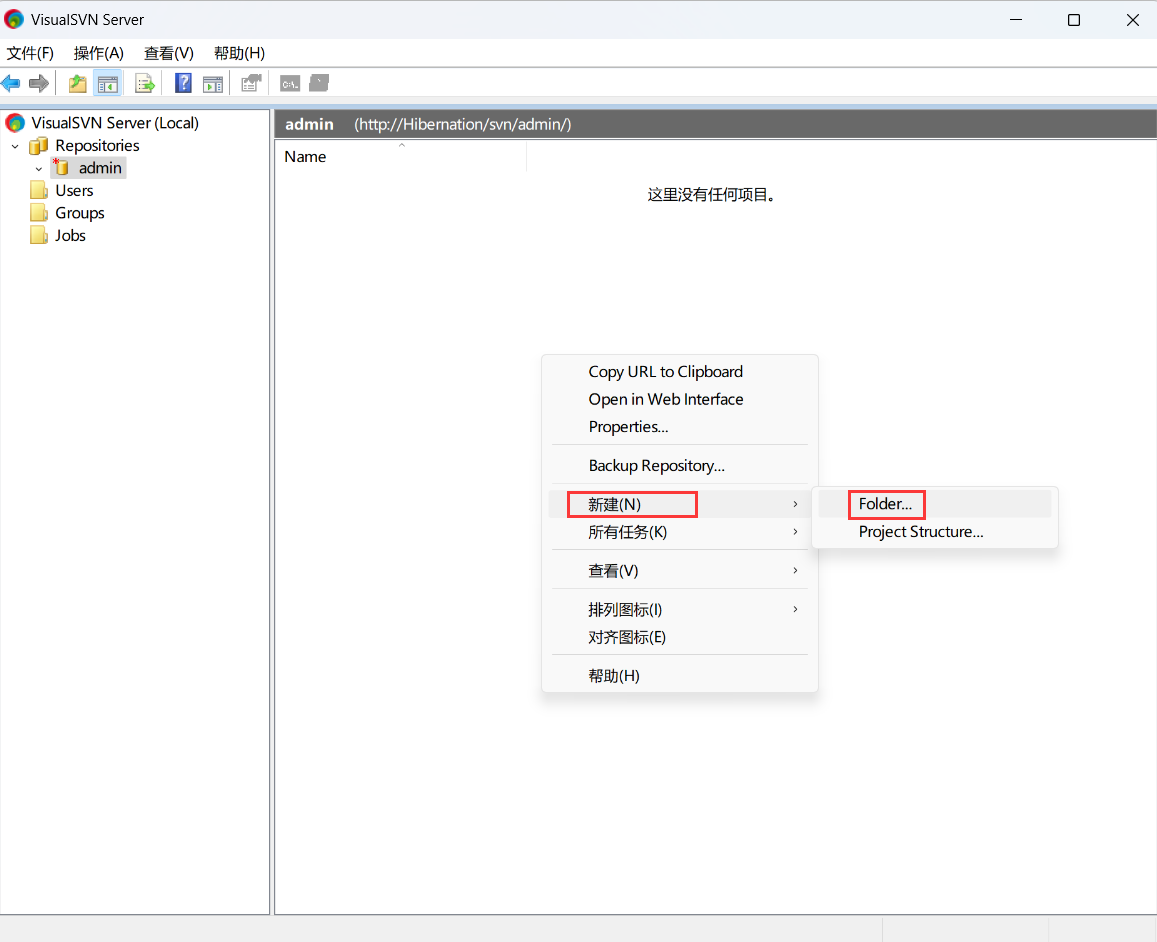
Task: Collapse the admin repository tree node
Action: point(39,169)
